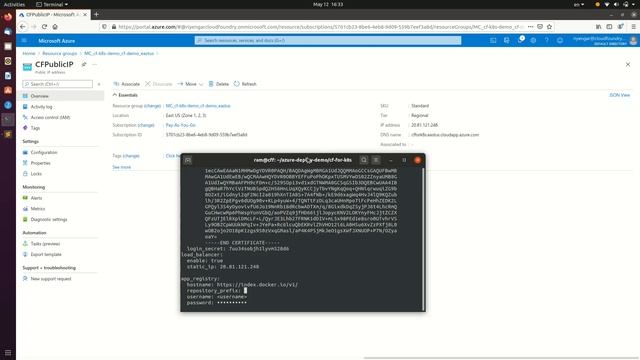The width and height of the screenshot is (640, 360).
Task: Open Thunderbird from the Ubuntu dock
Action: (x=8, y=32)
